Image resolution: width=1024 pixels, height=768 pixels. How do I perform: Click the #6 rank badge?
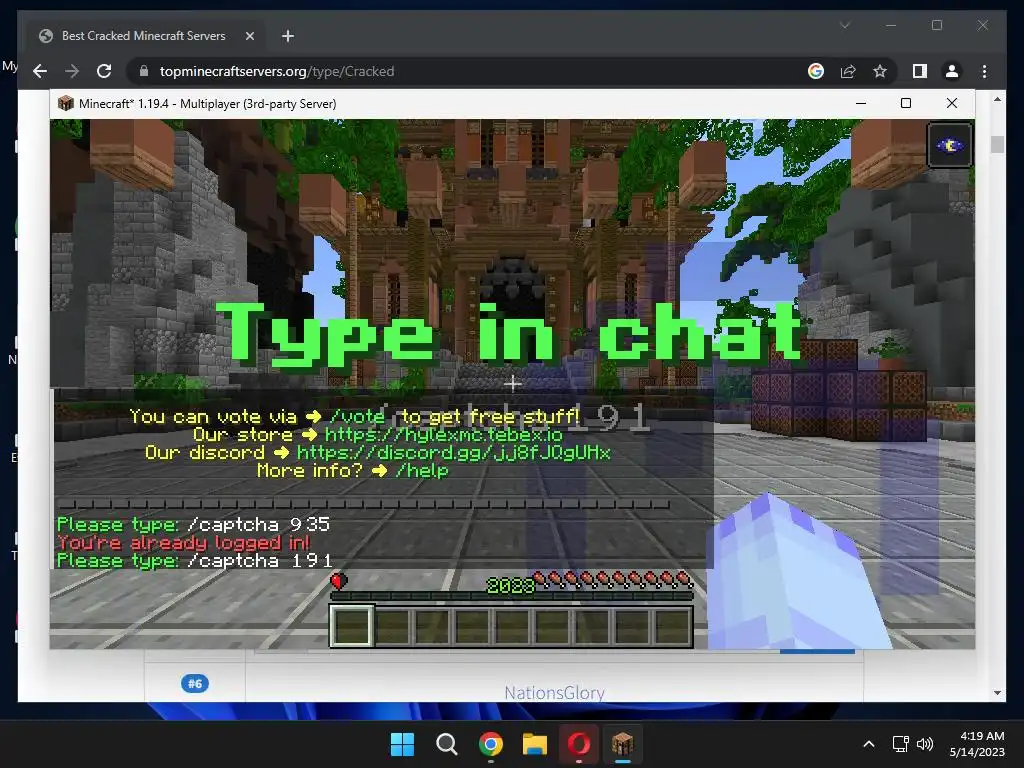(195, 684)
